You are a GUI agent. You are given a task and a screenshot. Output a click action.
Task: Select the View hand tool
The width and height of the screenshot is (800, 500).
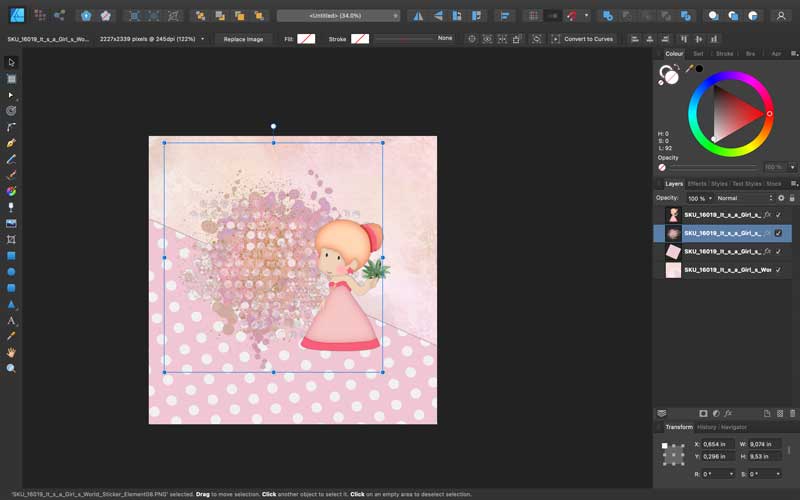point(11,353)
